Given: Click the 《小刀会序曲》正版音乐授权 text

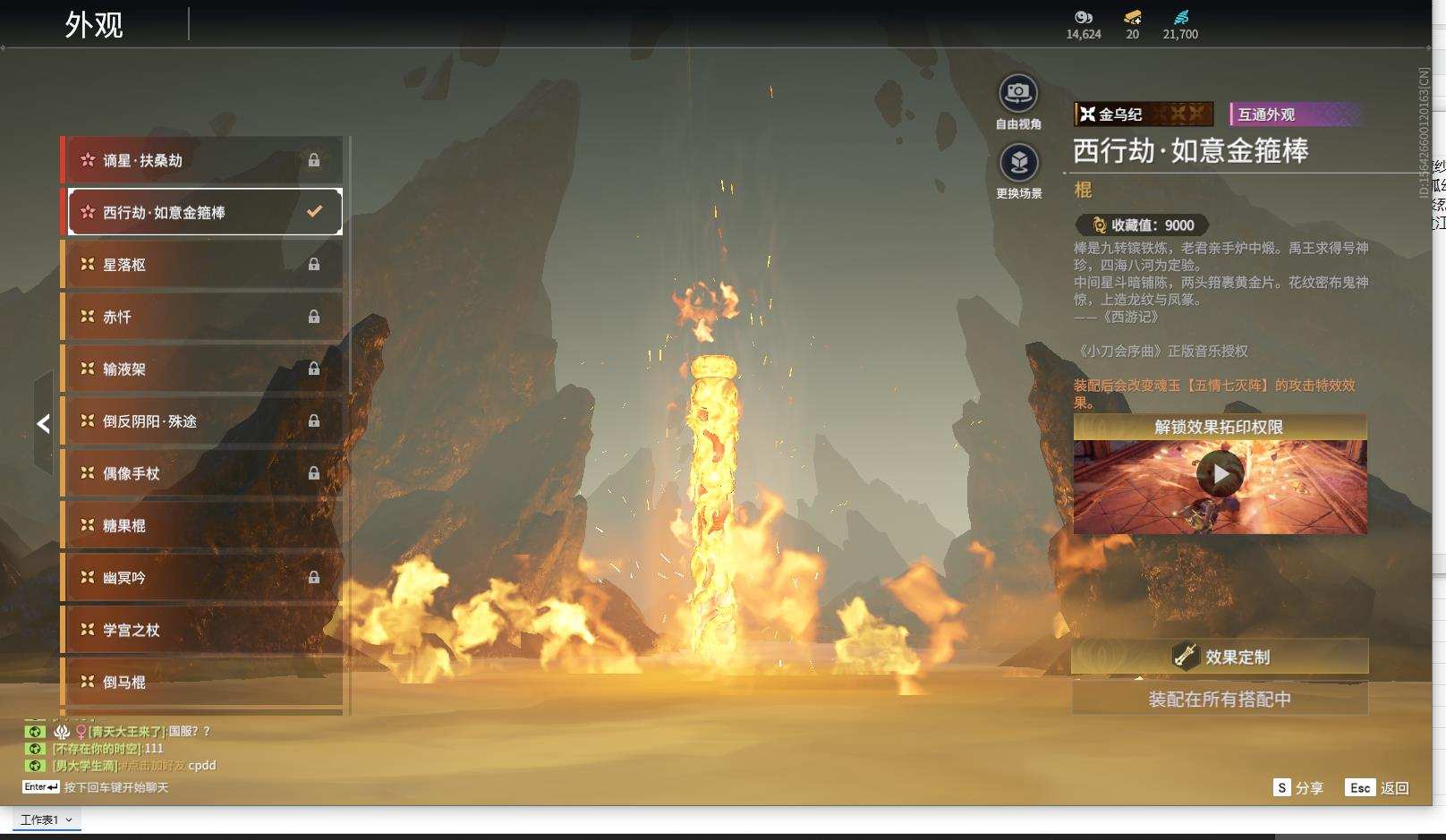Looking at the screenshot, I should [x=1161, y=352].
